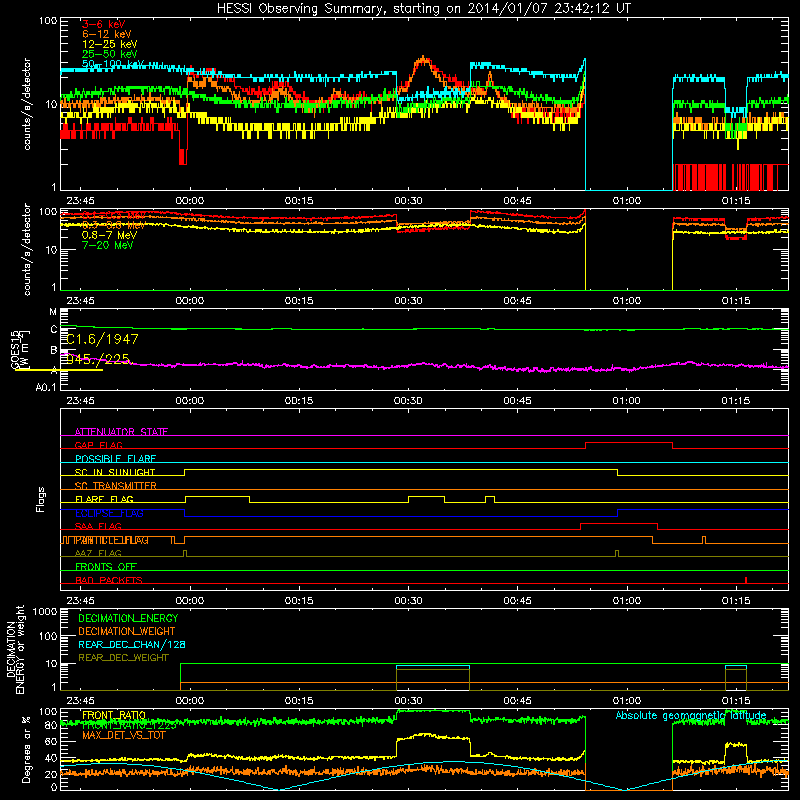This screenshot has height=800, width=800.
Task: Click the REAR_DEC_CHAN/128 legend label
Action: 132,645
